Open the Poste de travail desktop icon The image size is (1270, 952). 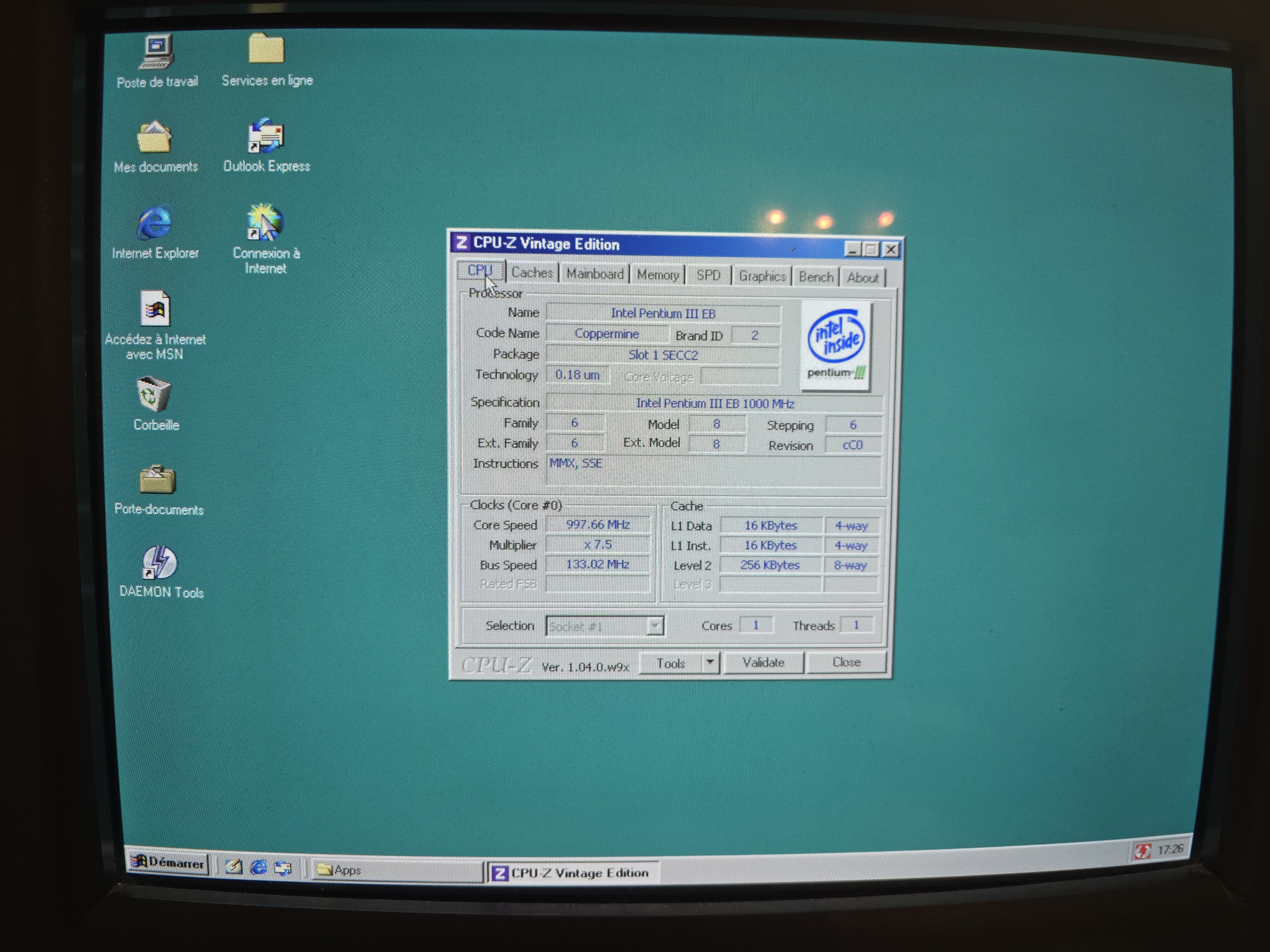coord(157,53)
